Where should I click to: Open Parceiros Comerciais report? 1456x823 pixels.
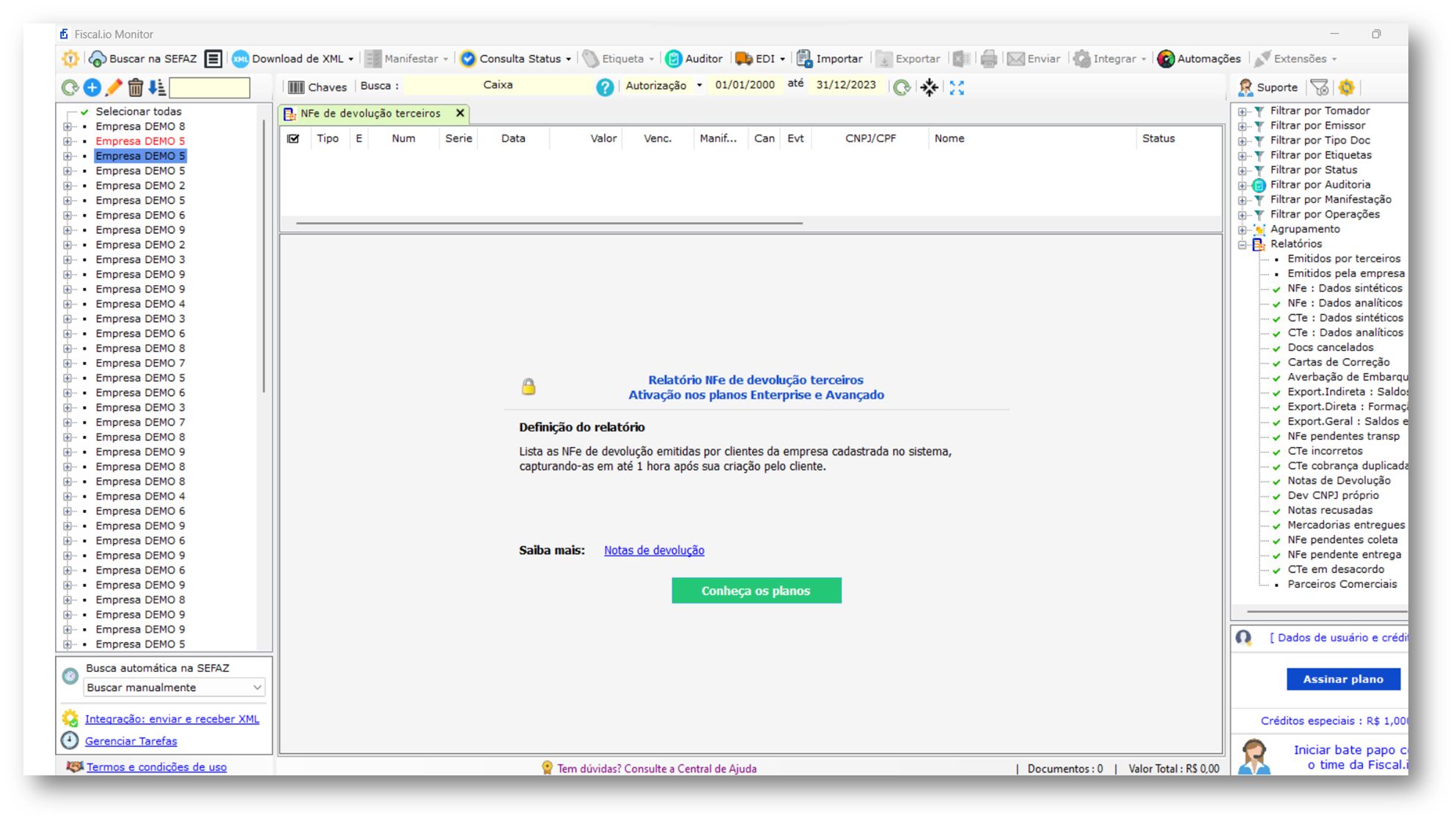(x=1342, y=584)
